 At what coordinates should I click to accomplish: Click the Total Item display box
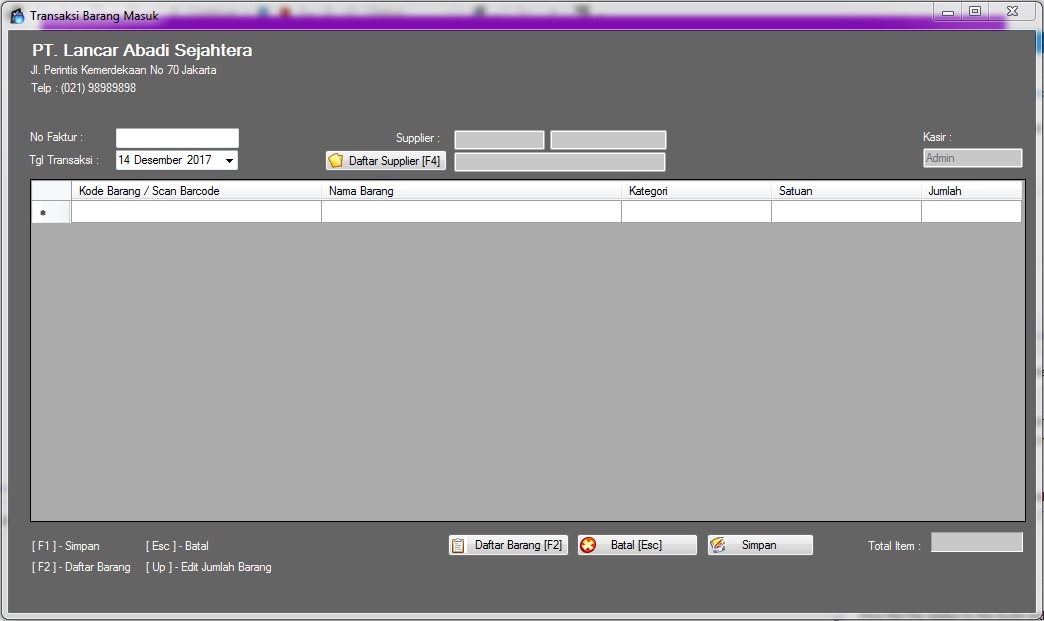click(975, 542)
